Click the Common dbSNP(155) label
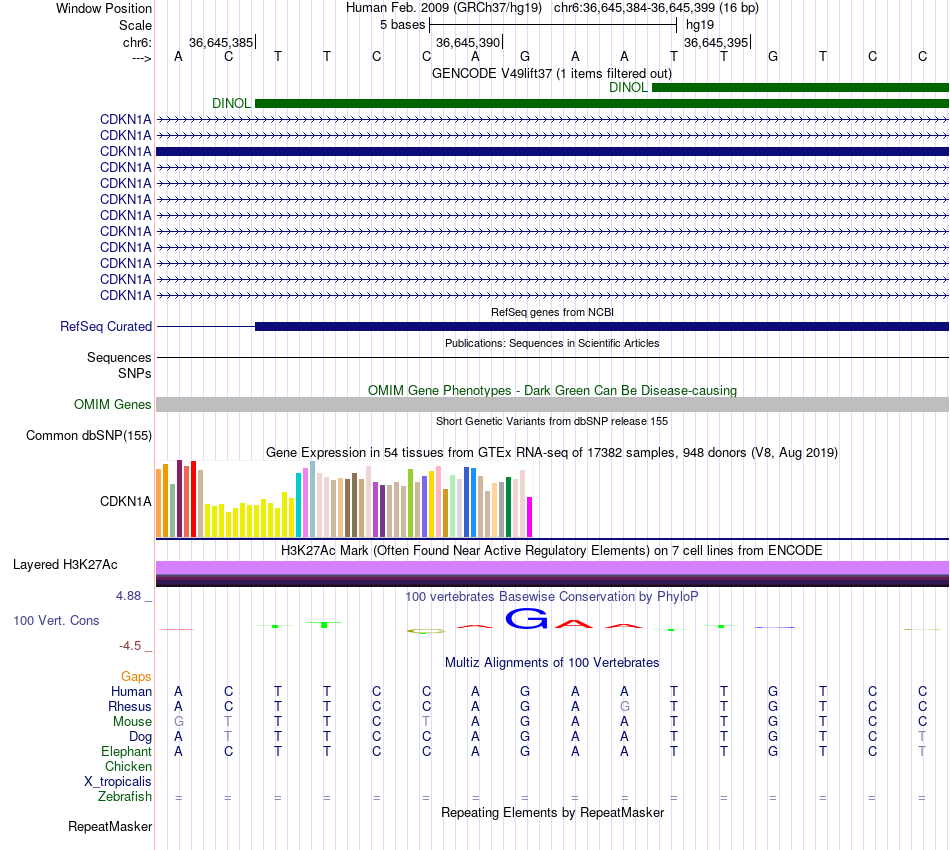The image size is (950, 850). 89,436
